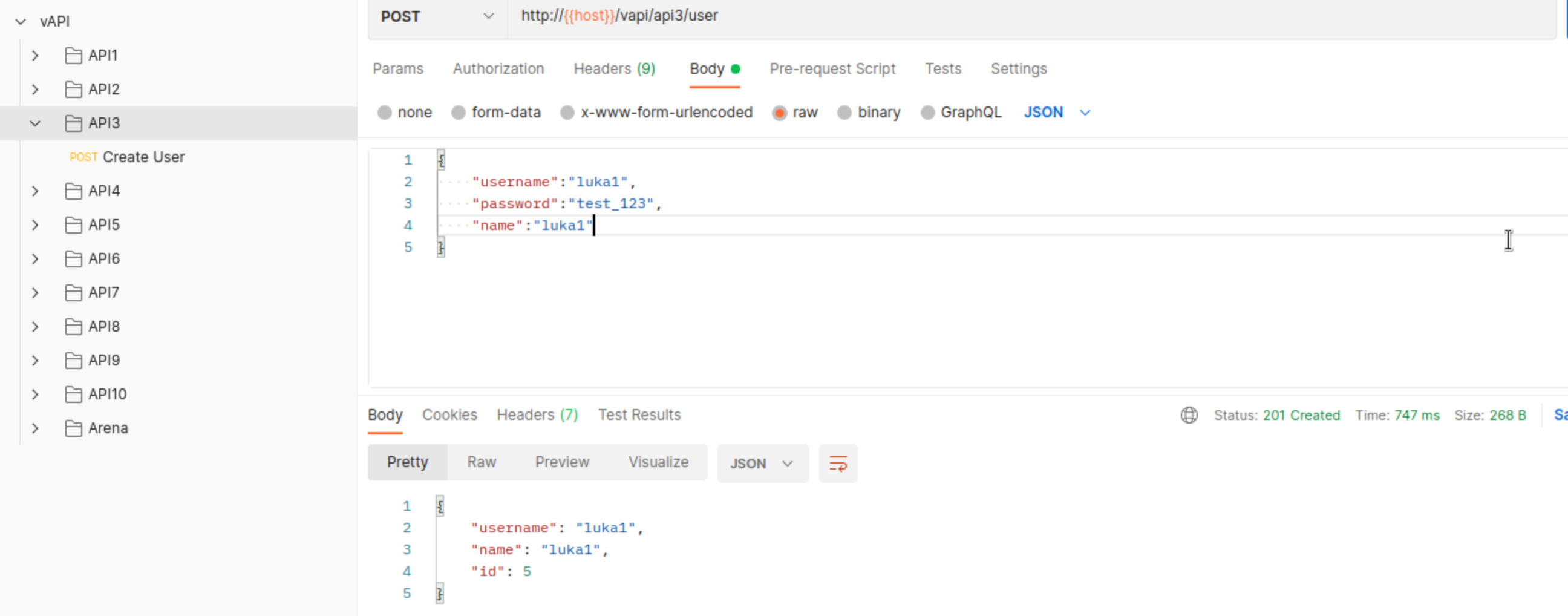Click the Arena folder icon
Screen dimensions: 1568x616
tap(74, 428)
